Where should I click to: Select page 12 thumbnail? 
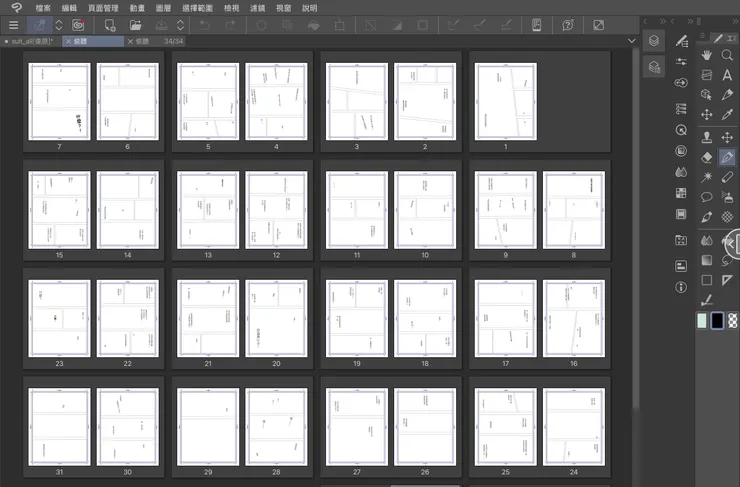tap(276, 210)
